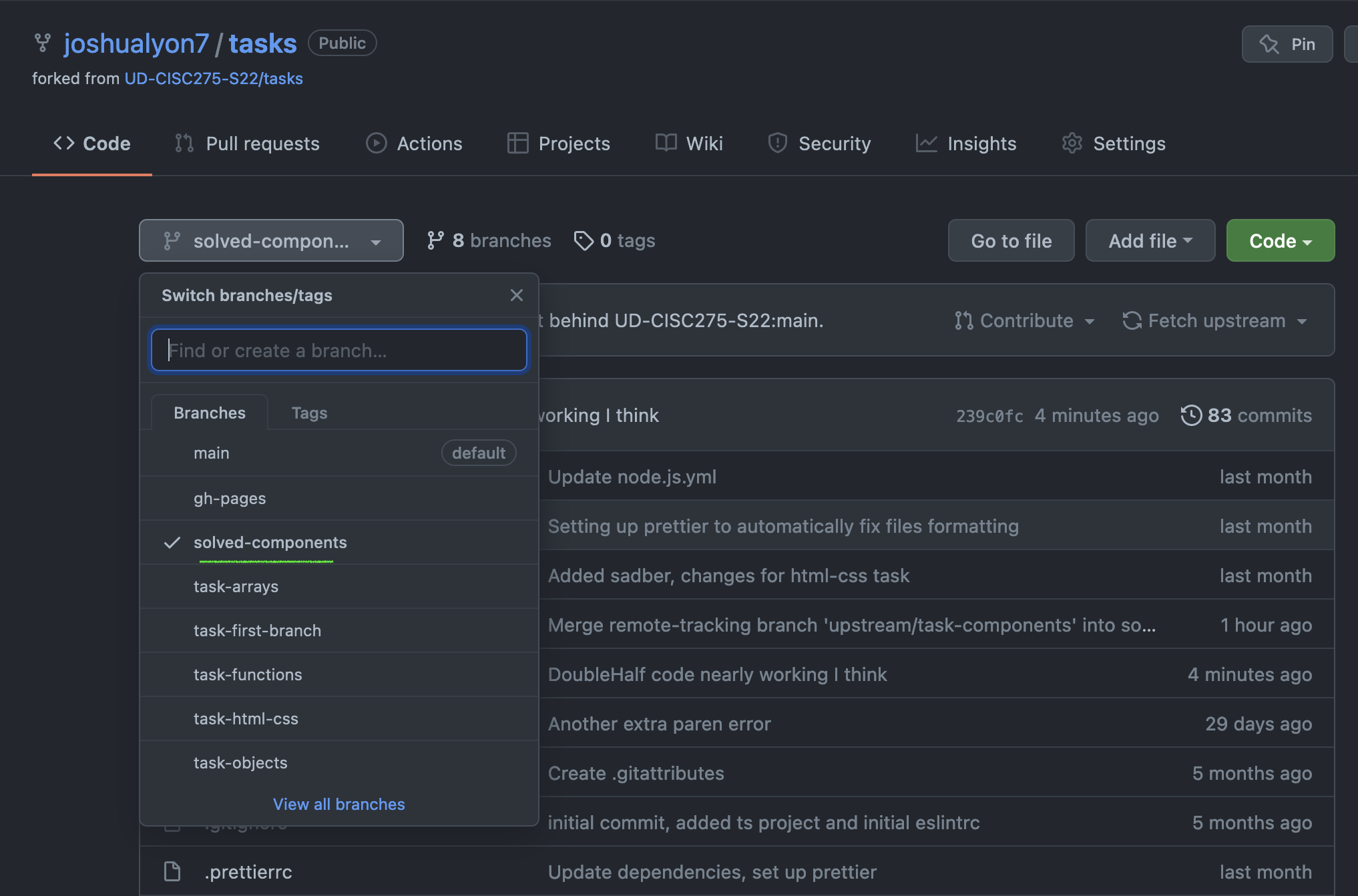Go to the Wiki tab
Image resolution: width=1358 pixels, height=896 pixels.
(689, 143)
